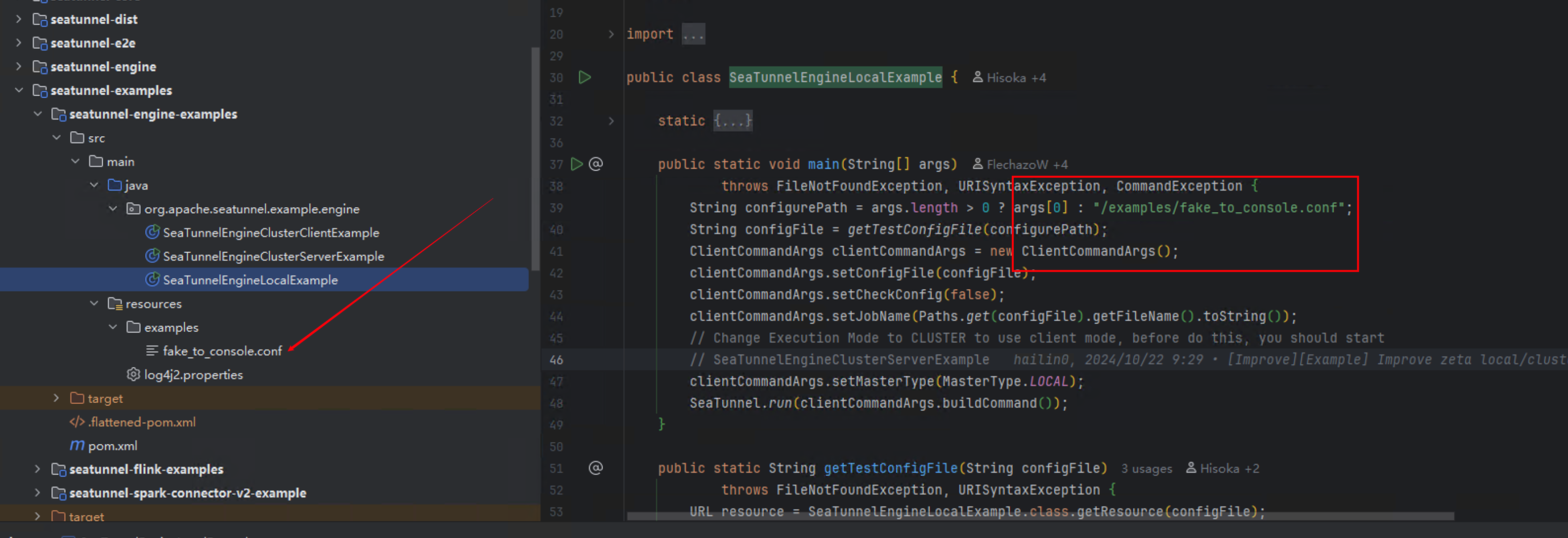Select the seatunnel-e2e module folder icon
1568x538 pixels.
40,43
